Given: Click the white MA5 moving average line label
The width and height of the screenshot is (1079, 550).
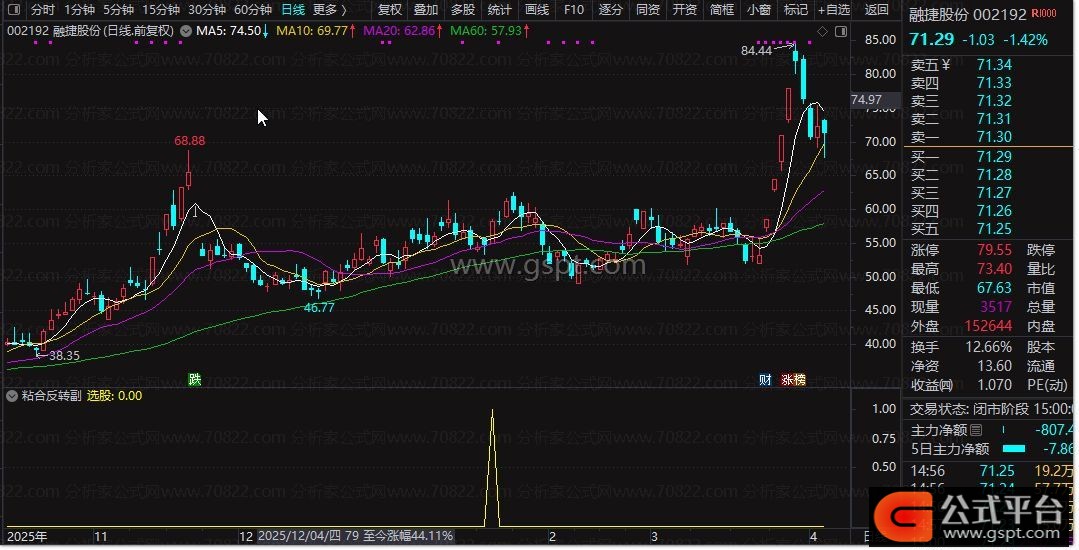Looking at the screenshot, I should click(229, 31).
